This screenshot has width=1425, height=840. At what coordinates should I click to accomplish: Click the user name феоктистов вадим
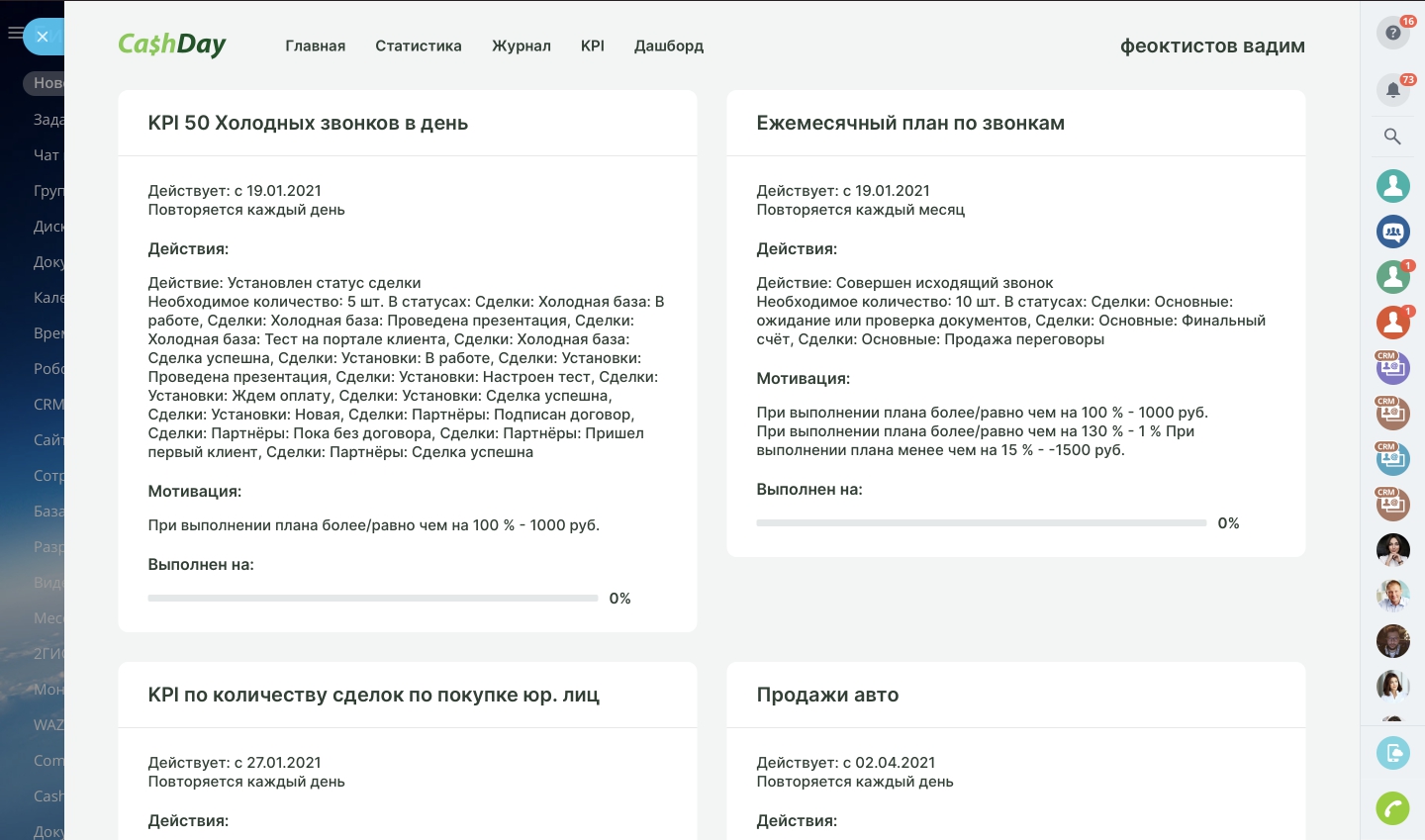pyautogui.click(x=1211, y=46)
